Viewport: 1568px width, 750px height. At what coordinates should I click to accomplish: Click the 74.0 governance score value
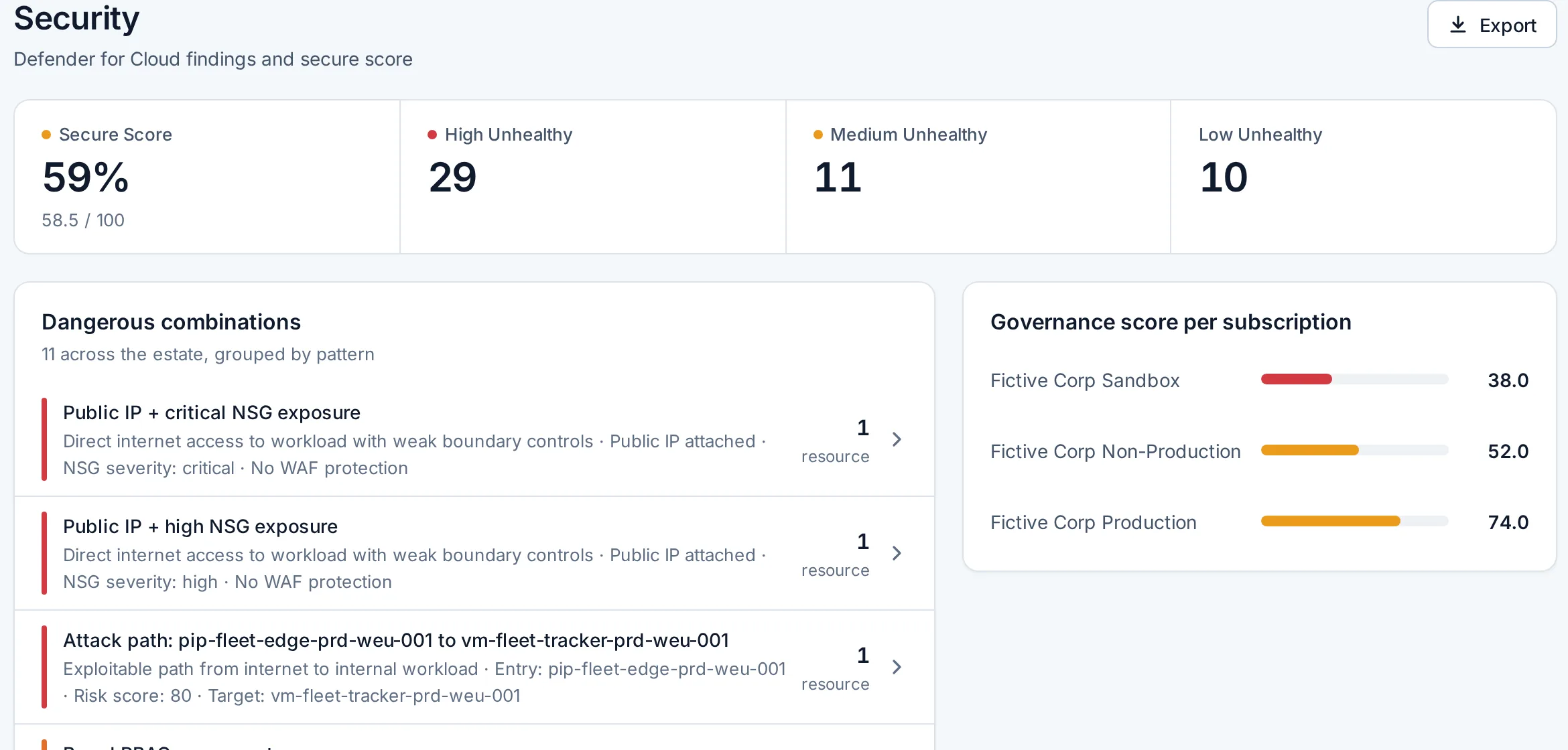pos(1508,522)
